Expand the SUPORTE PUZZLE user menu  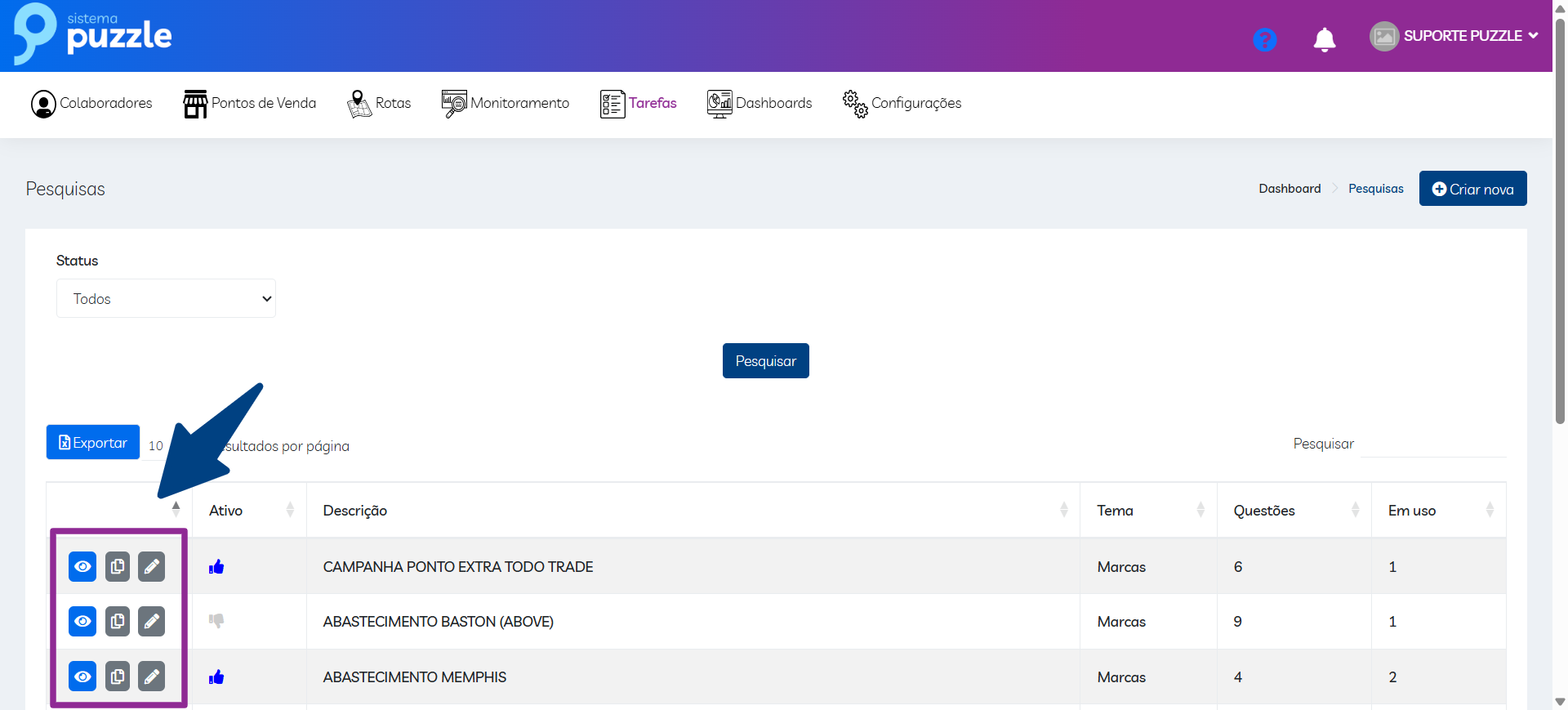point(1454,36)
